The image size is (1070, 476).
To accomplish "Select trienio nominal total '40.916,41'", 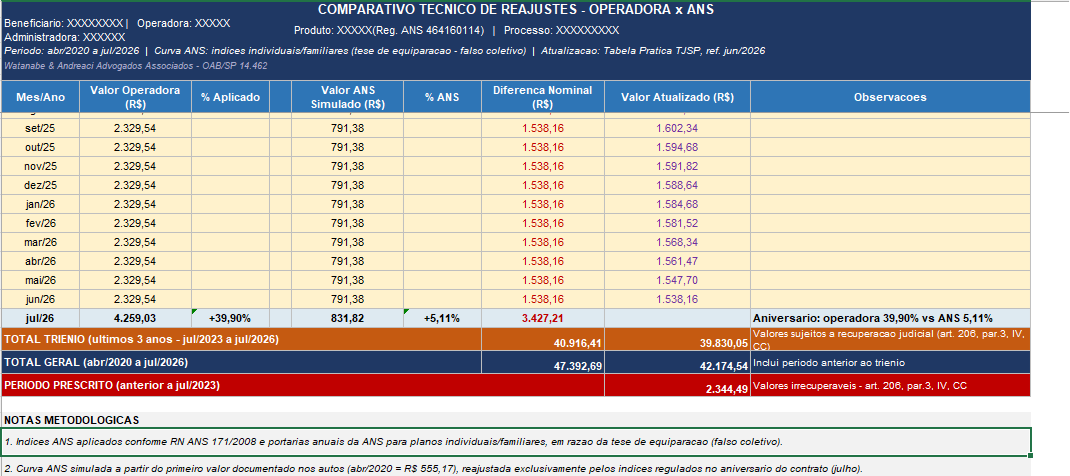I will (543, 339).
